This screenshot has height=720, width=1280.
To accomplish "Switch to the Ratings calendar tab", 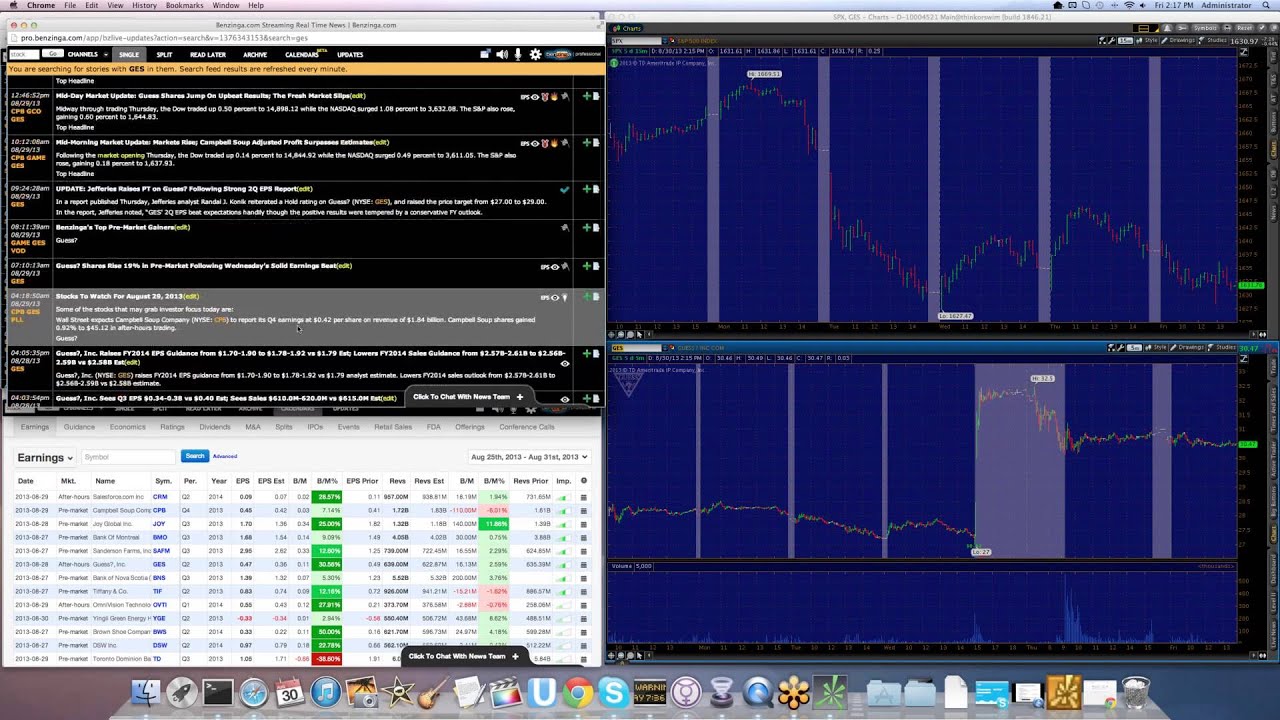I will (172, 427).
